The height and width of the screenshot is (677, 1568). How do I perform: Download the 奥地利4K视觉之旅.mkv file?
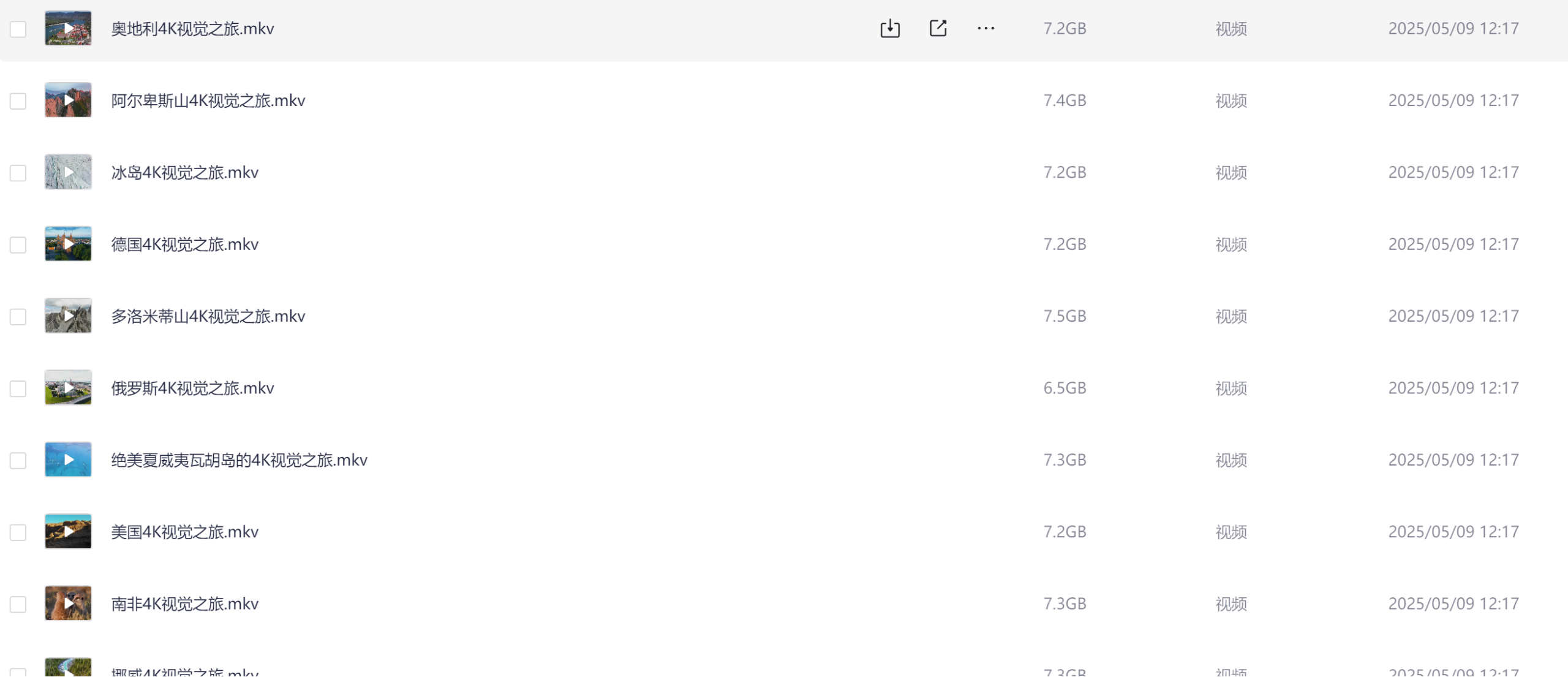pos(890,28)
